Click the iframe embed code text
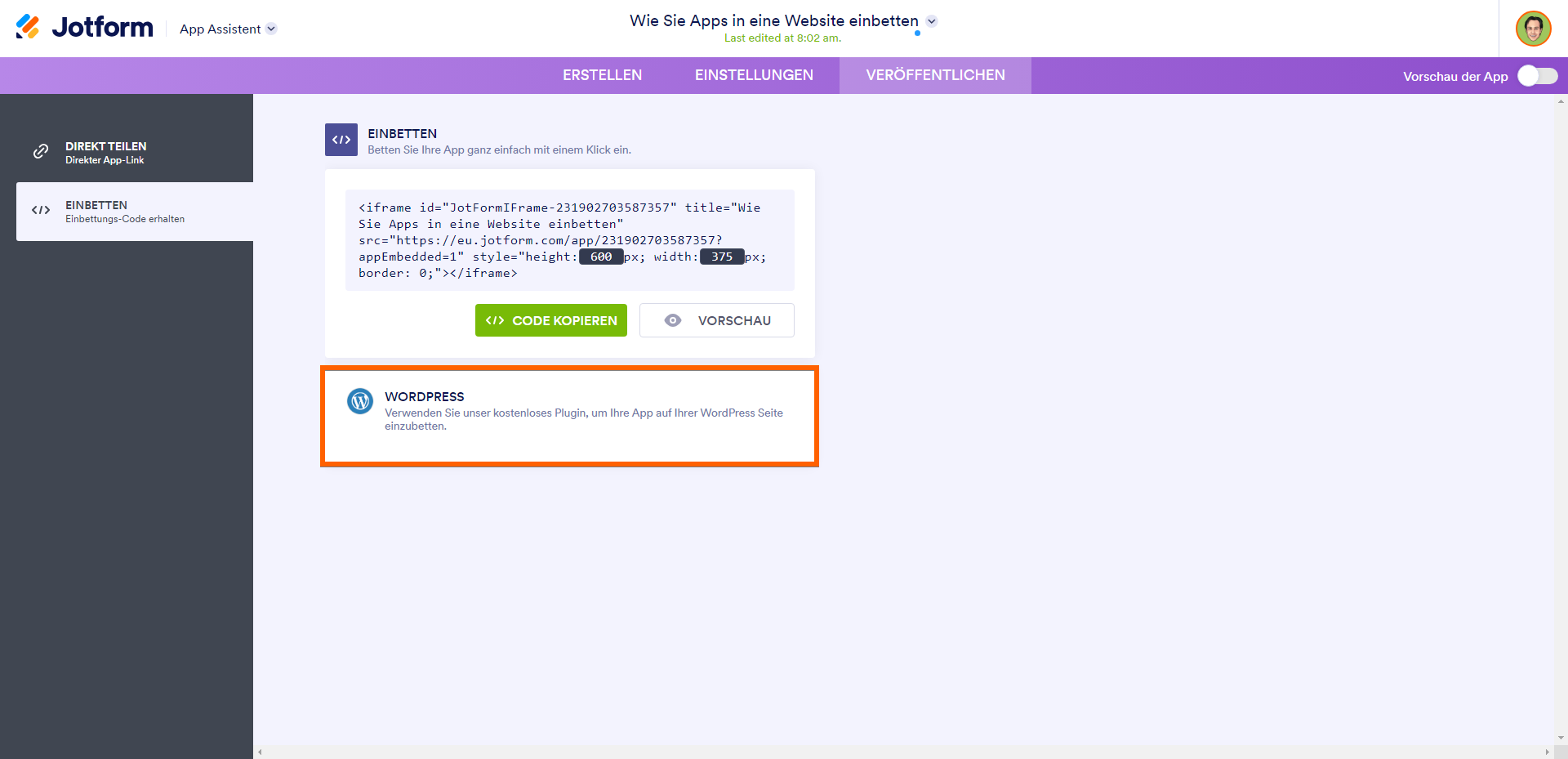This screenshot has width=1568, height=759. (x=570, y=240)
